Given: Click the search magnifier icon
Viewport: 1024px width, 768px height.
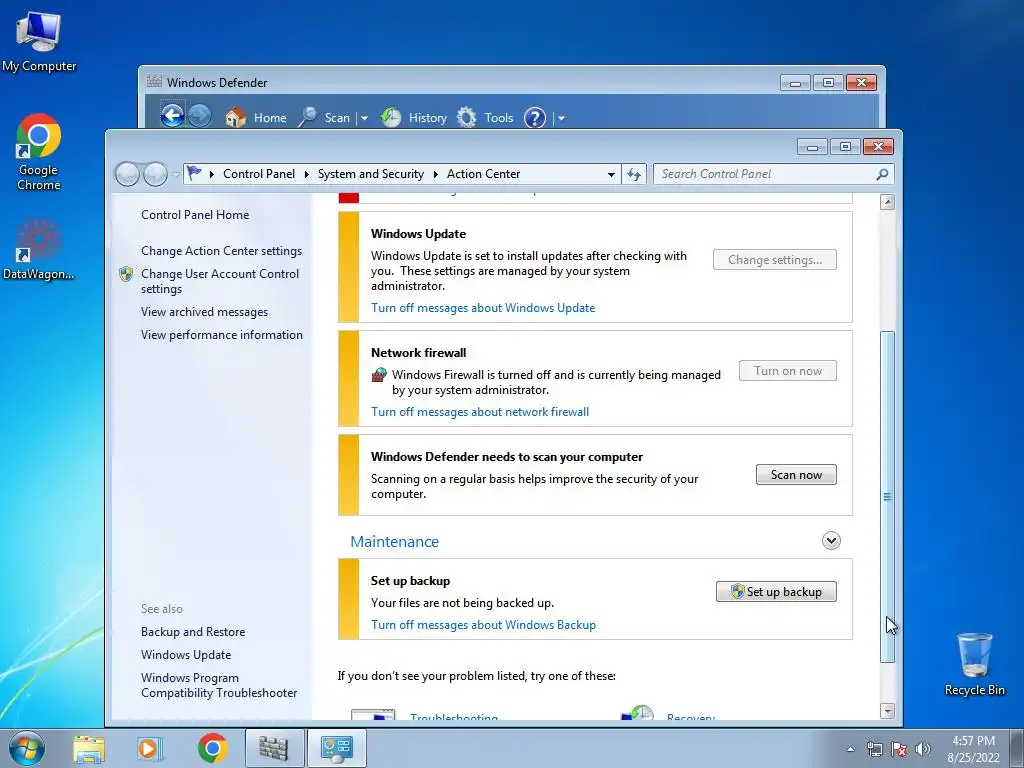Looking at the screenshot, I should point(882,174).
